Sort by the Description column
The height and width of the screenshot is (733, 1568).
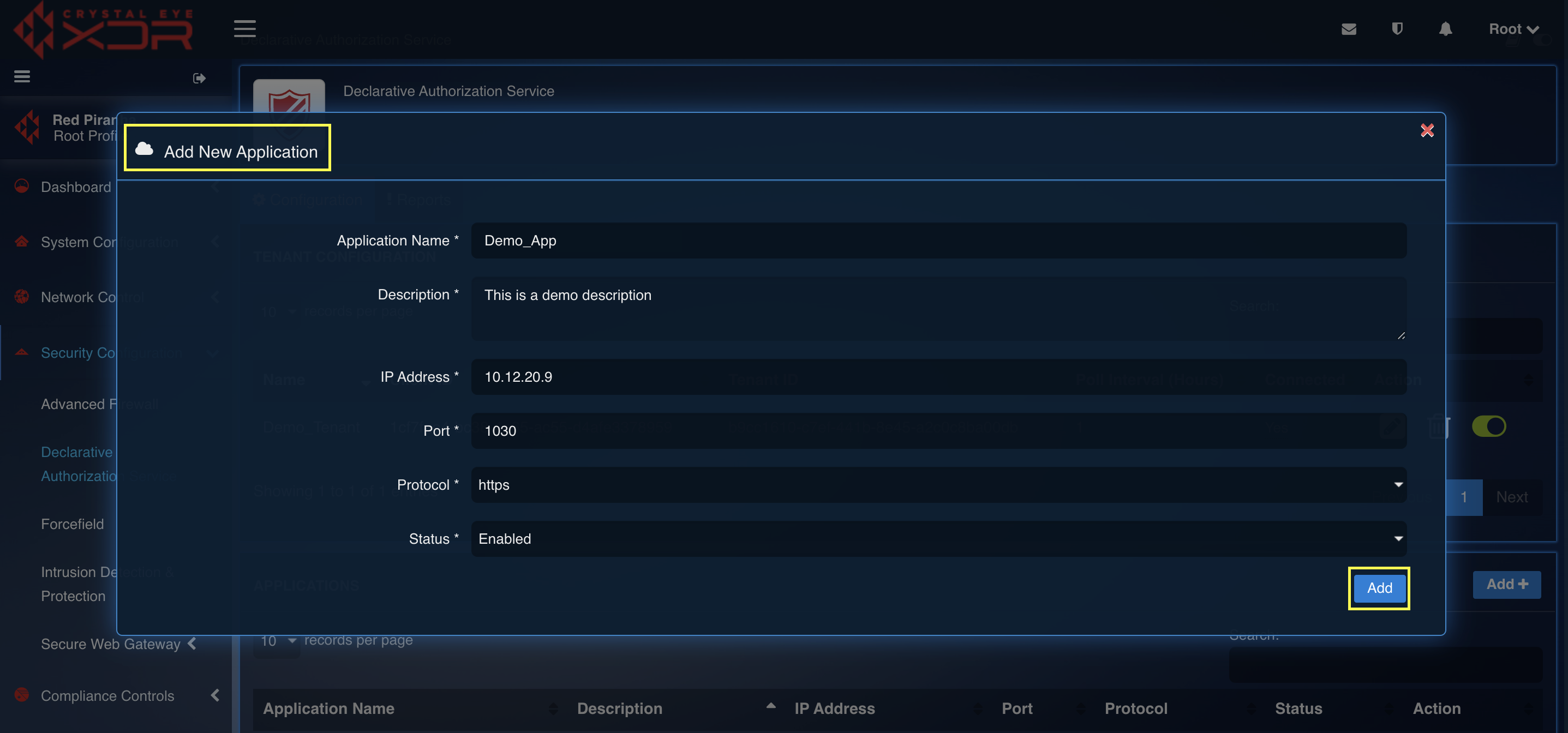619,708
